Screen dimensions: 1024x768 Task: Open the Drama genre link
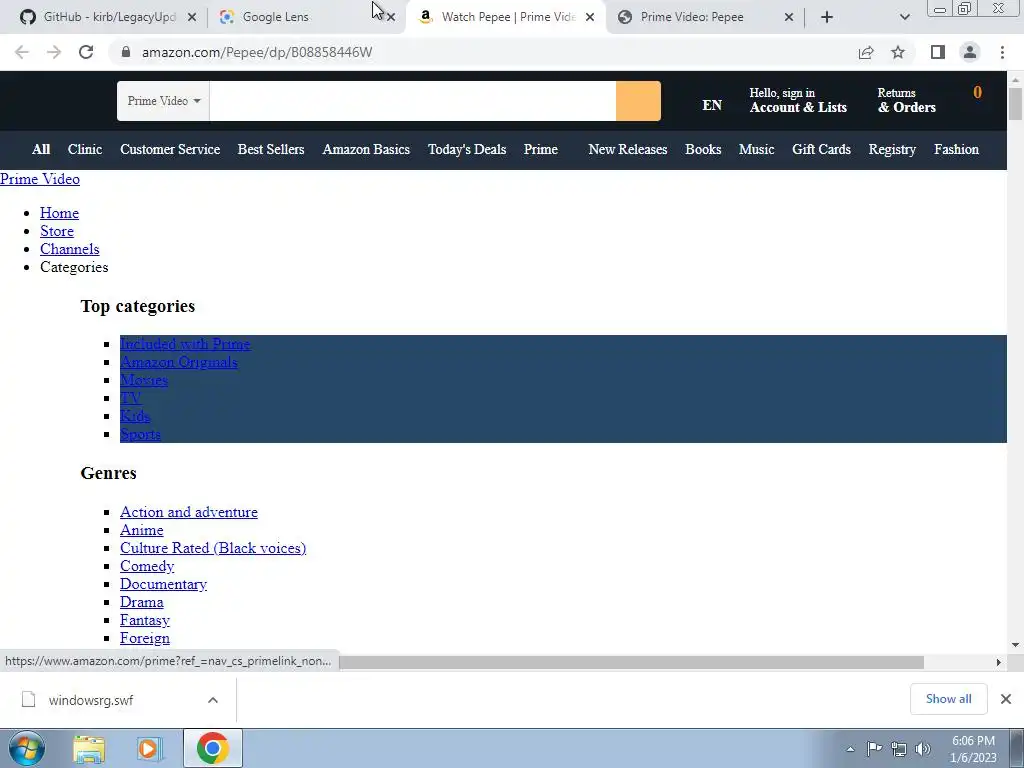[142, 602]
